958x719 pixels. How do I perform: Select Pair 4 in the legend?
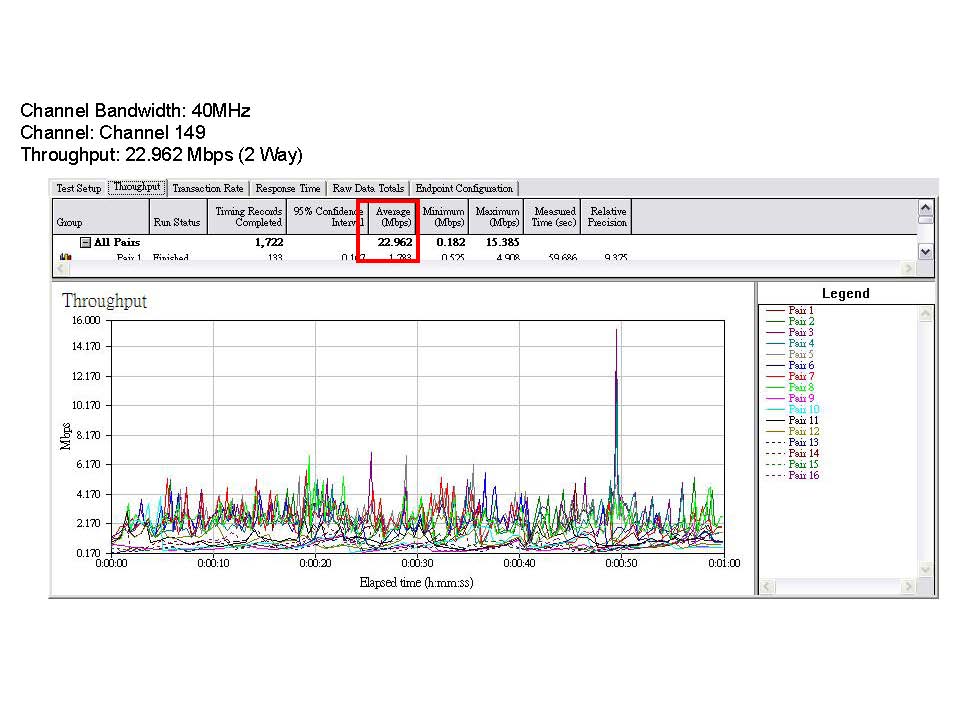tap(801, 343)
